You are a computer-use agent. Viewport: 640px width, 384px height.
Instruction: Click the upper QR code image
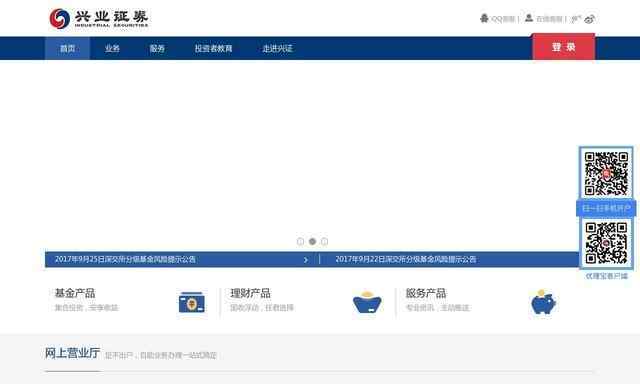[606, 173]
